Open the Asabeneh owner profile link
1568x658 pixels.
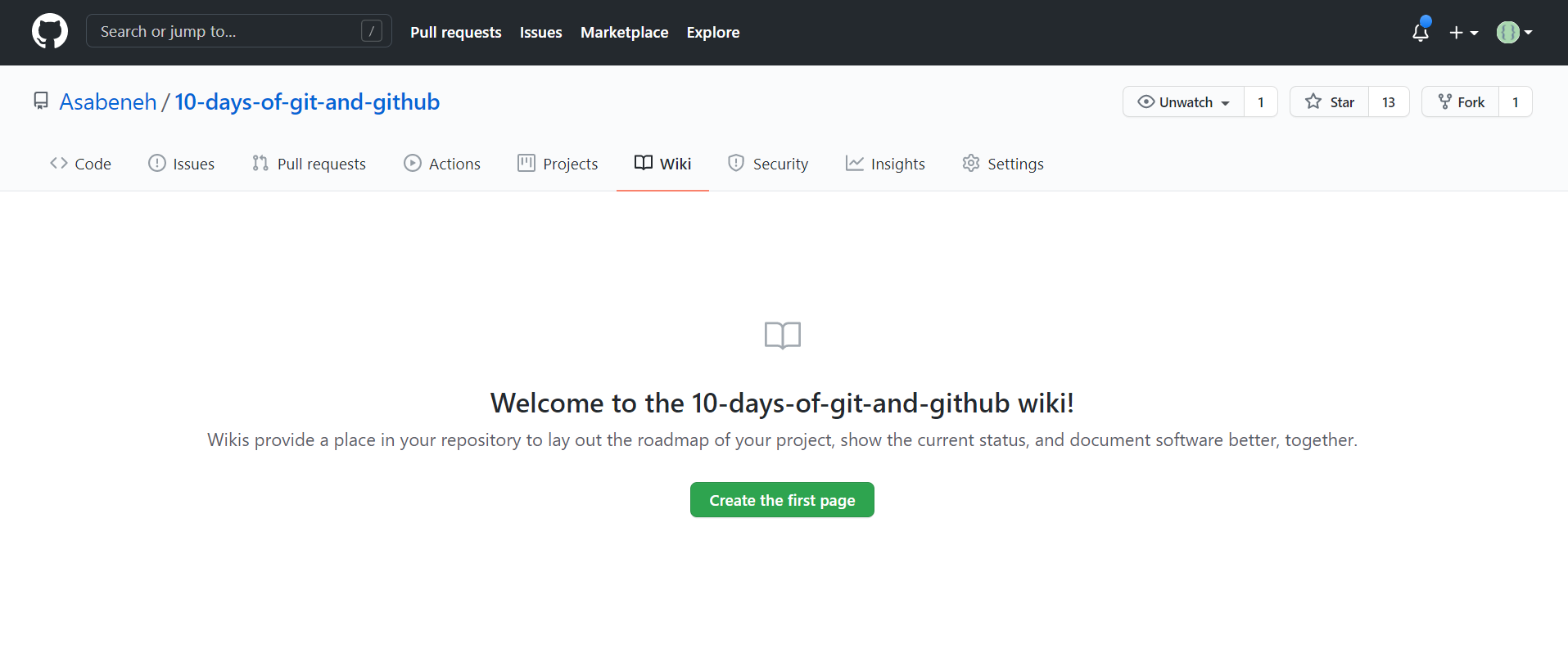pyautogui.click(x=108, y=102)
